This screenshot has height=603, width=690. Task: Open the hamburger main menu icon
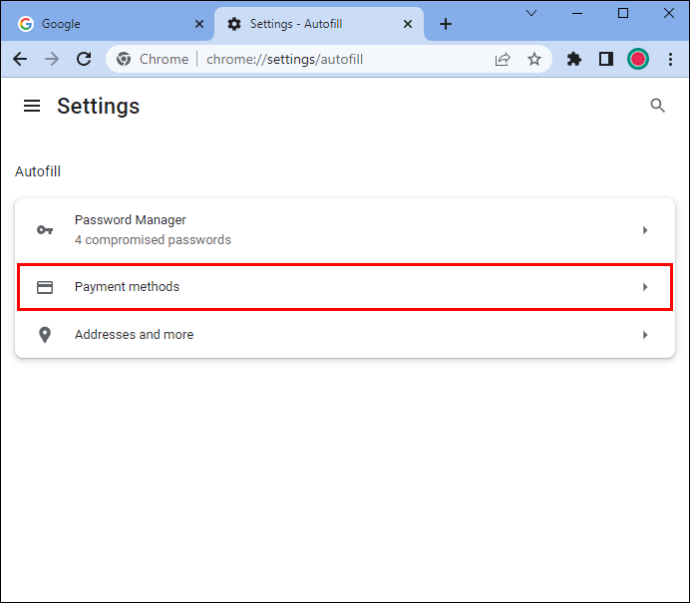(32, 106)
